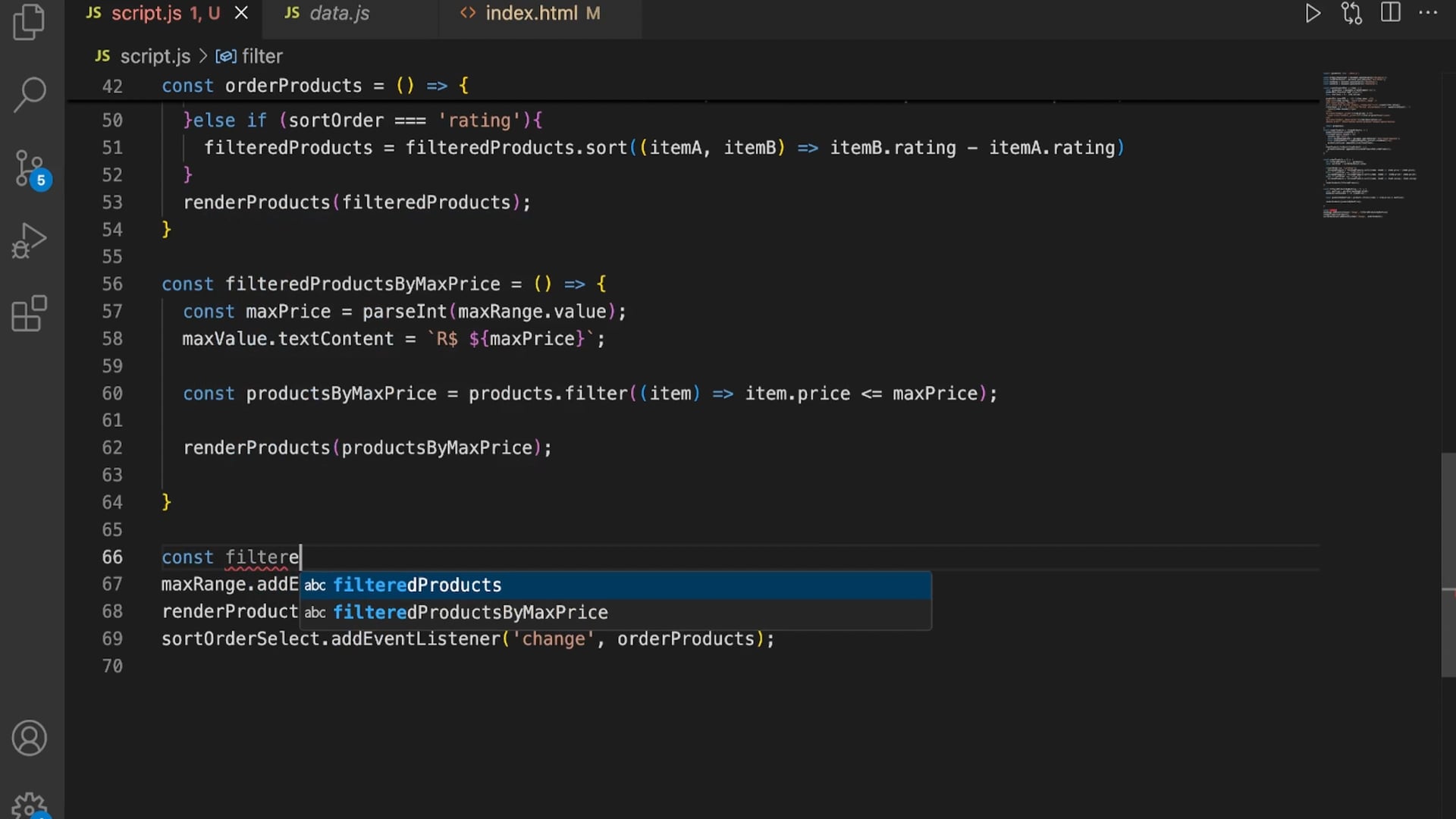Open the Explorer view in activity bar
Screen dimensions: 1456x819
click(30, 21)
